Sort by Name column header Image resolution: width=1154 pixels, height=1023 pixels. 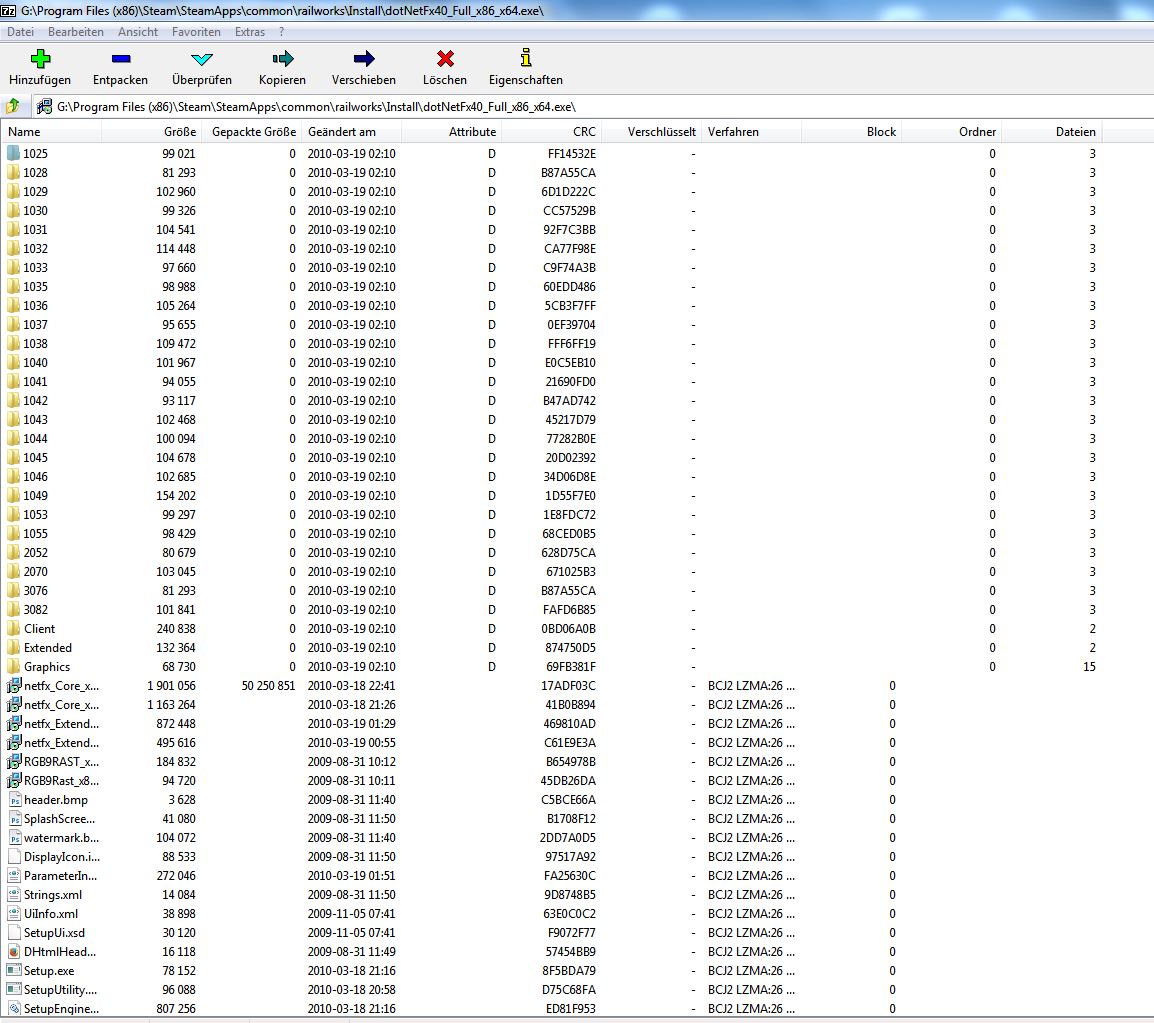[51, 132]
